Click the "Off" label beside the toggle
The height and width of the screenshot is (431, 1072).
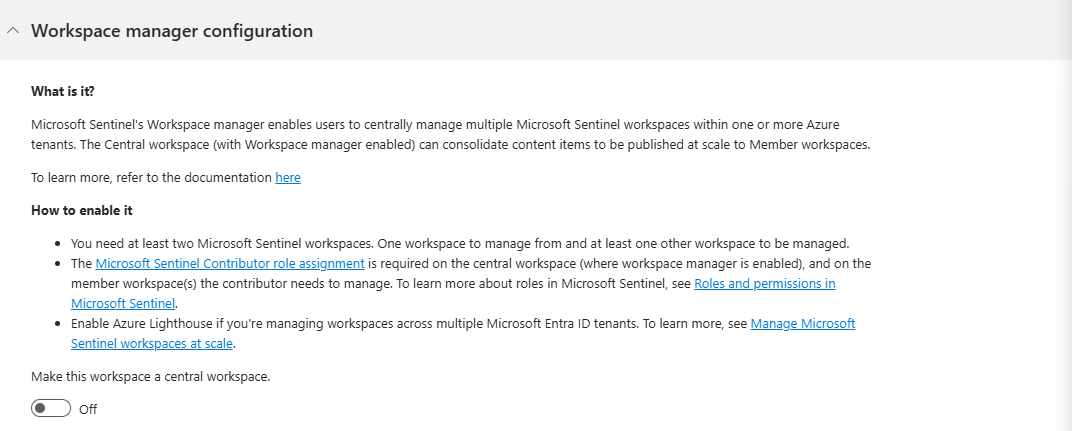coord(88,409)
